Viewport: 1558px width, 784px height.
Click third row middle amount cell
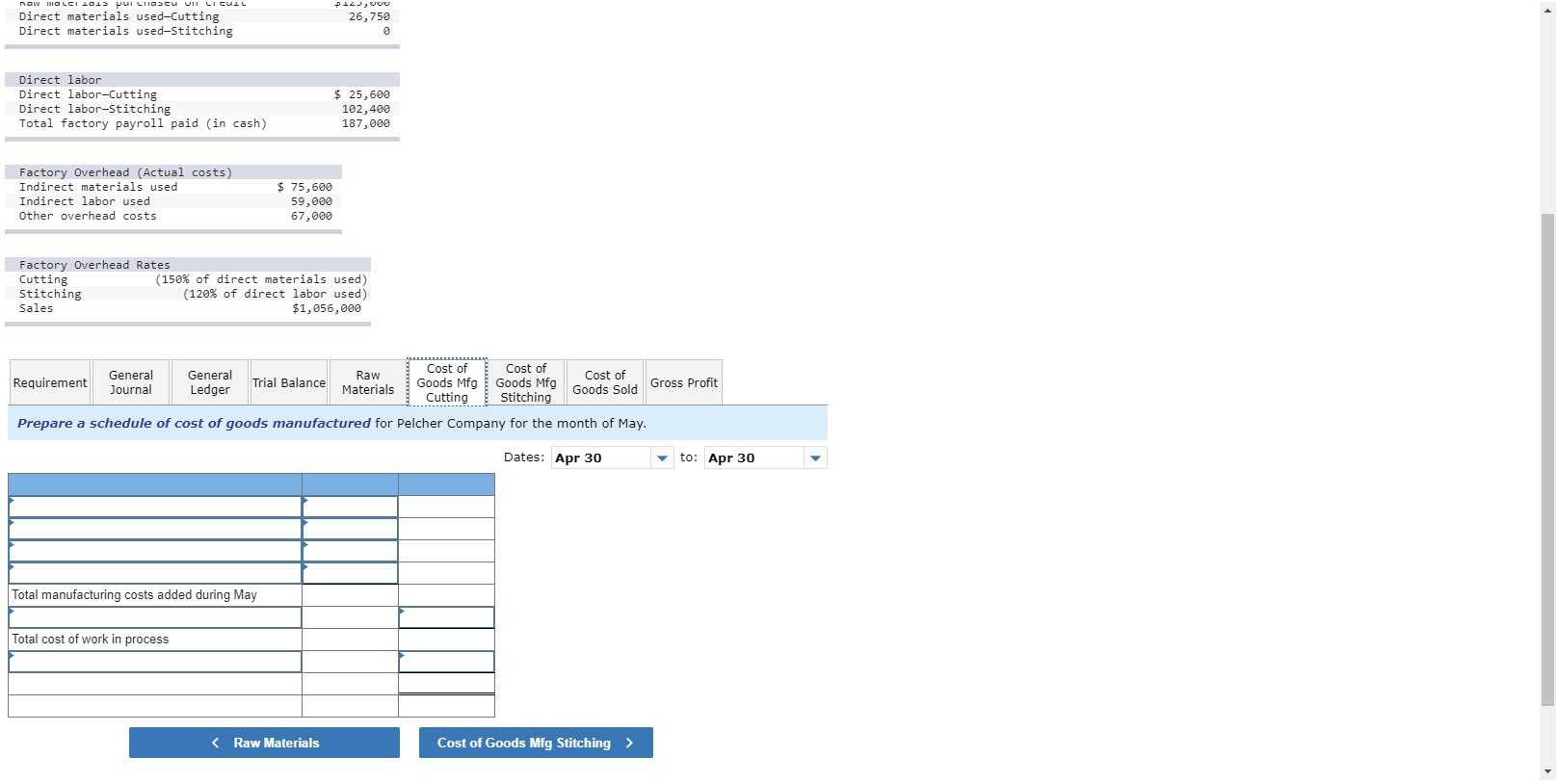350,551
